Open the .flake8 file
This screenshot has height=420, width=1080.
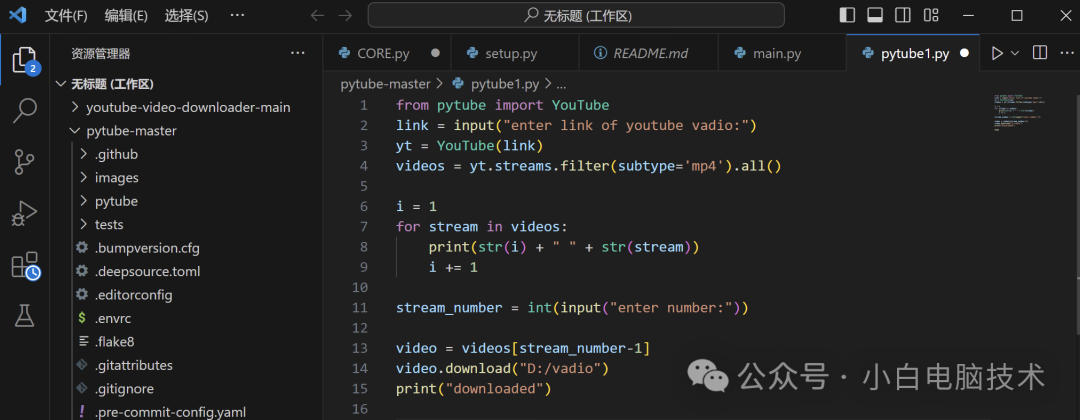point(187,342)
